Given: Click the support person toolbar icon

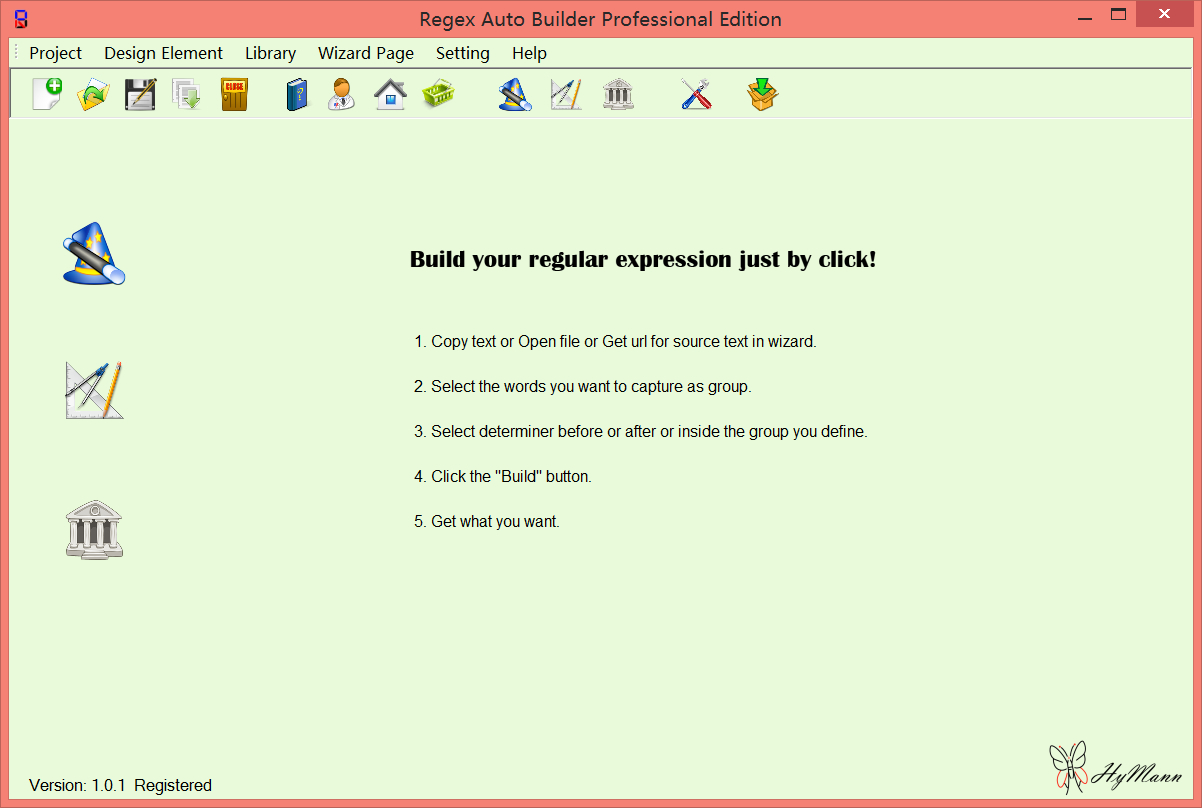Looking at the screenshot, I should pyautogui.click(x=342, y=95).
